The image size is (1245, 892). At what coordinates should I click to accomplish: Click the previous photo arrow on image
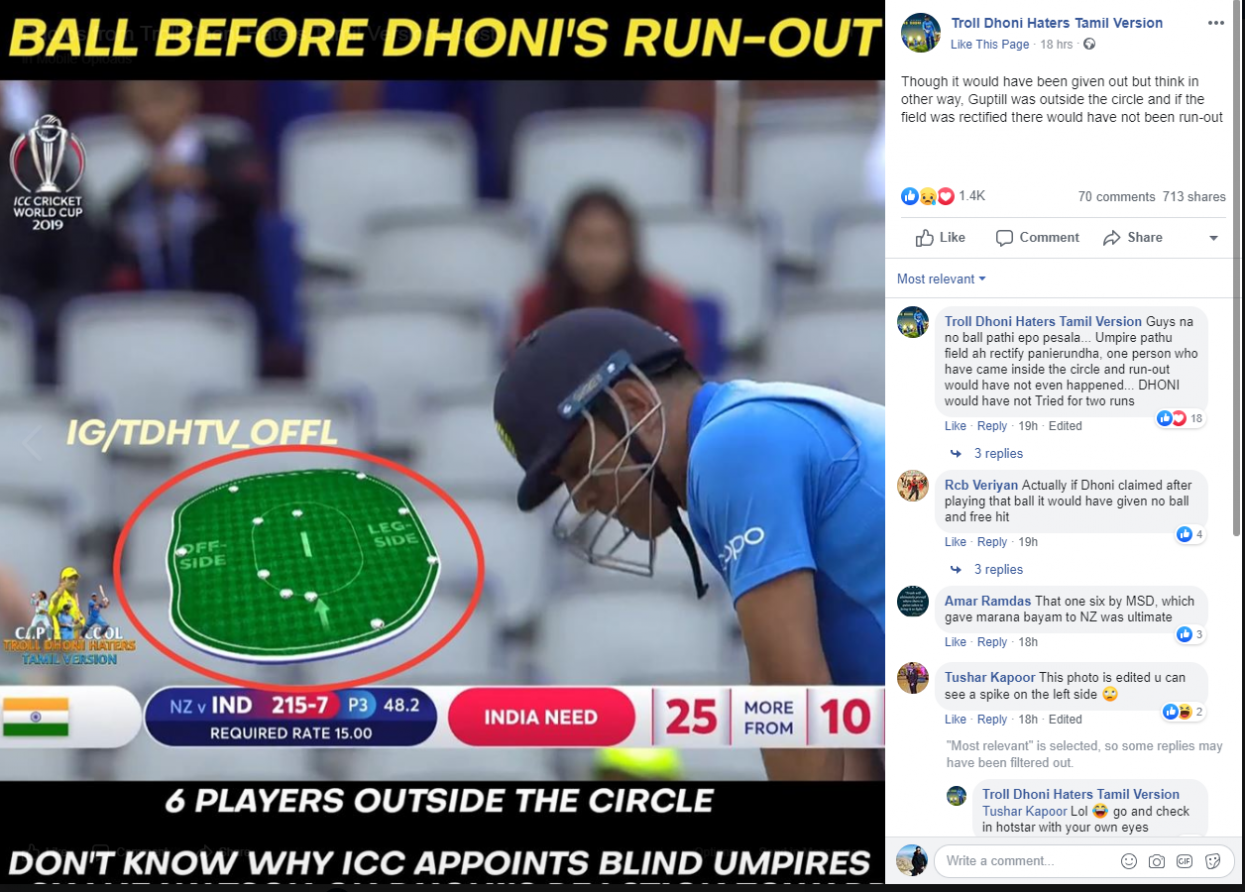32,442
